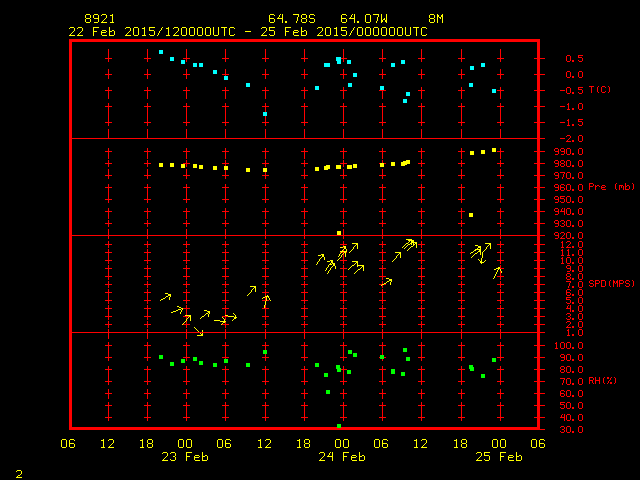Click the 64.78S latitude text
The height and width of the screenshot is (480, 640).
pyautogui.click(x=290, y=19)
